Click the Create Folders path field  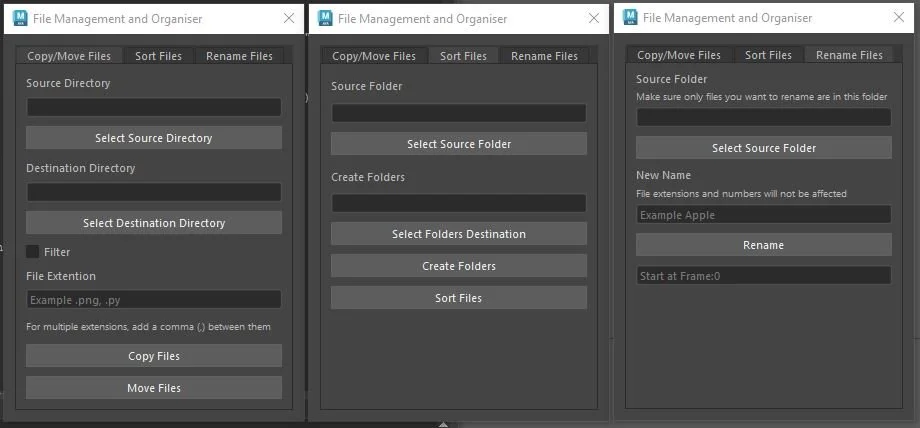click(x=459, y=203)
